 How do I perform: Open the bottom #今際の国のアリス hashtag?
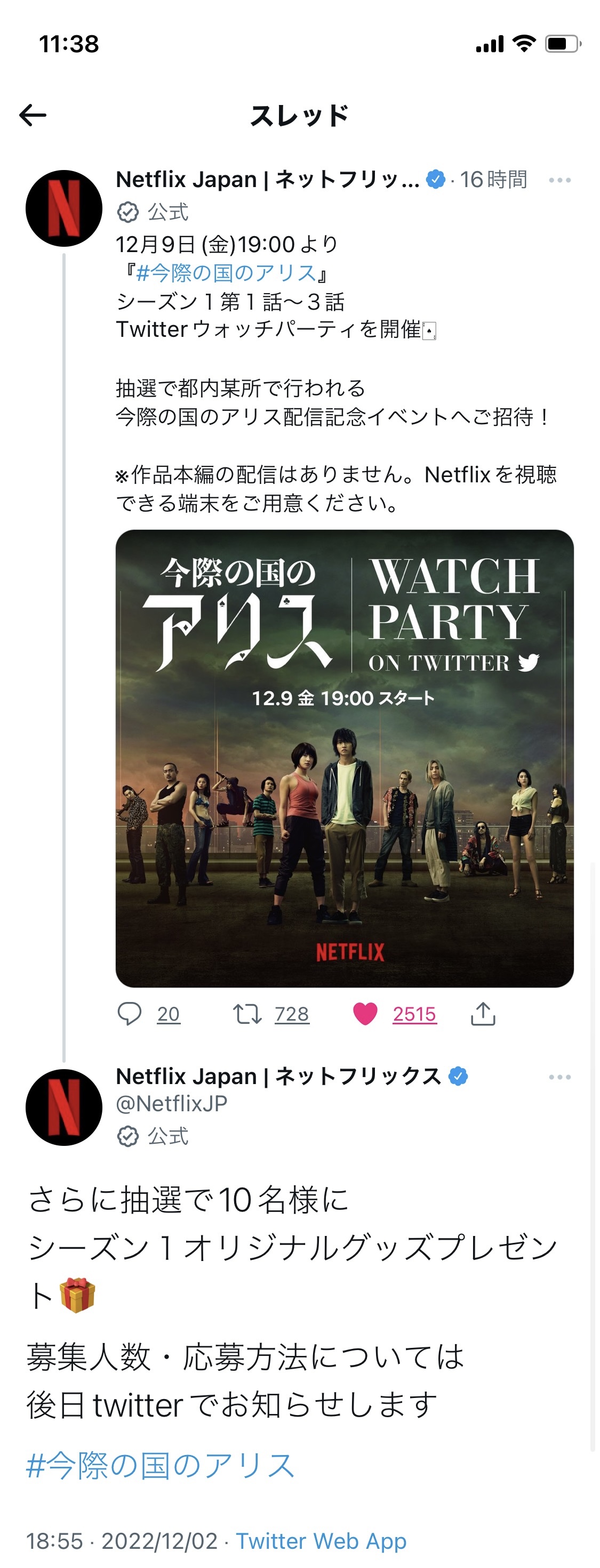click(160, 1465)
